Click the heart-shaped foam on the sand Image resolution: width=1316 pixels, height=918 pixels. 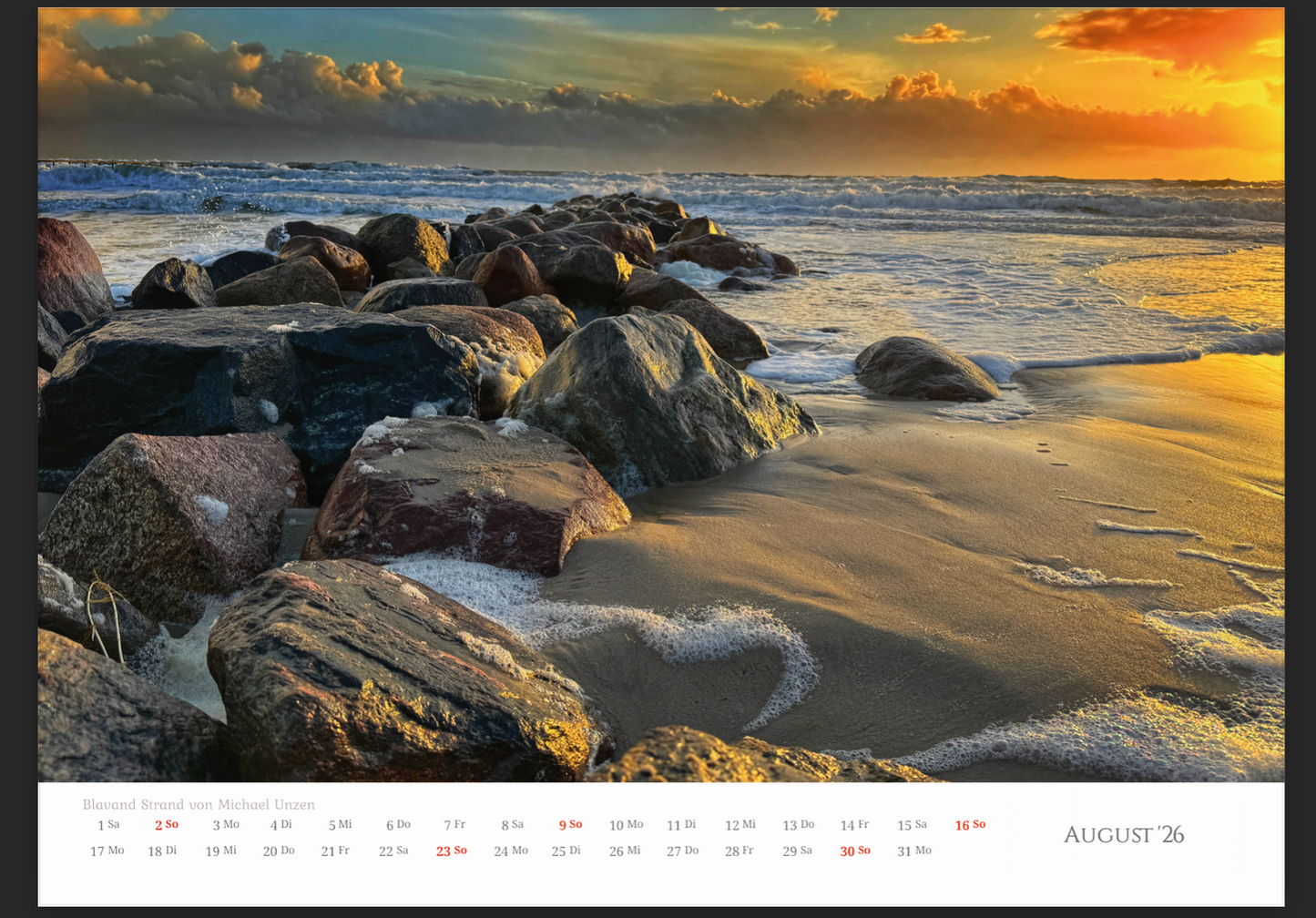click(x=692, y=656)
